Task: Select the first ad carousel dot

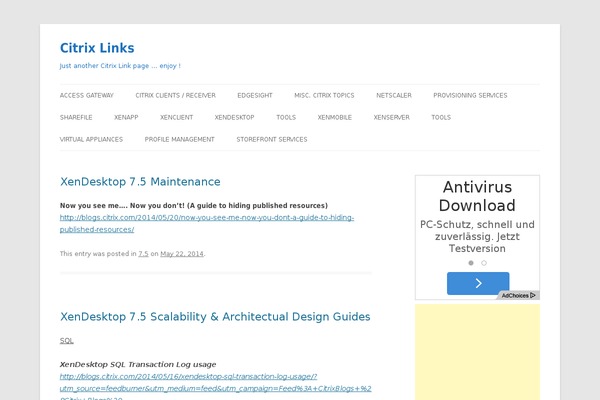Action: (x=471, y=263)
